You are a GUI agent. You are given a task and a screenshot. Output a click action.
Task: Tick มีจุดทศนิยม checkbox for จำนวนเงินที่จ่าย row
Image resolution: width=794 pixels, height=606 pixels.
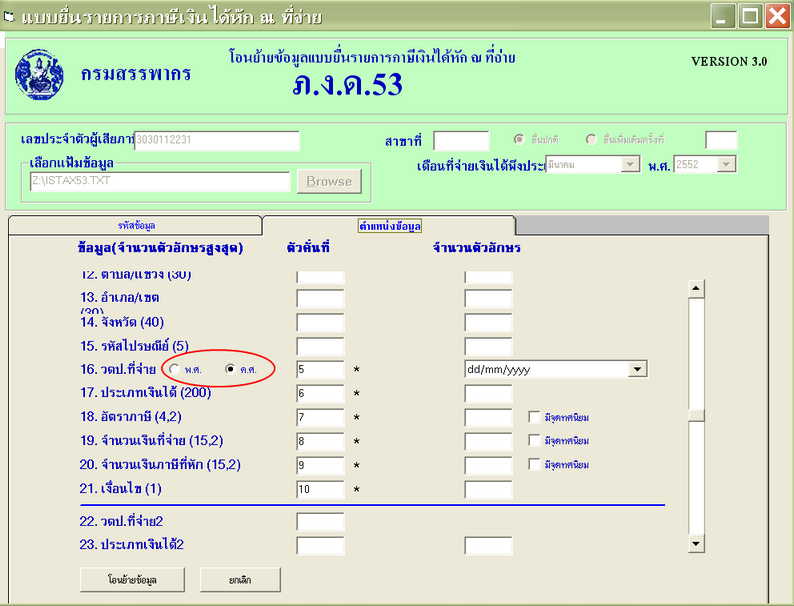(534, 441)
